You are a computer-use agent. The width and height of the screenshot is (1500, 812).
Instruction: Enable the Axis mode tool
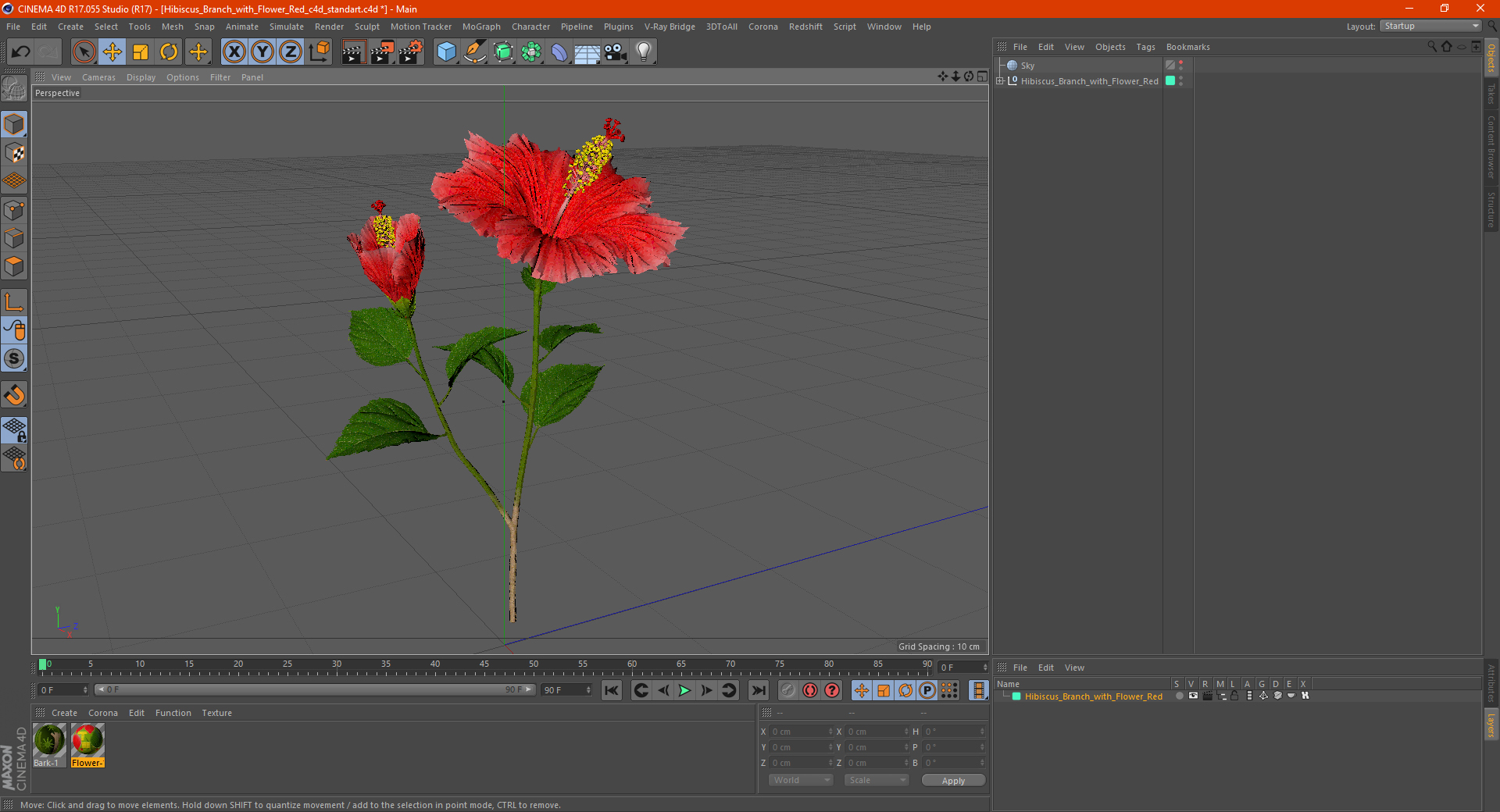pyautogui.click(x=14, y=302)
